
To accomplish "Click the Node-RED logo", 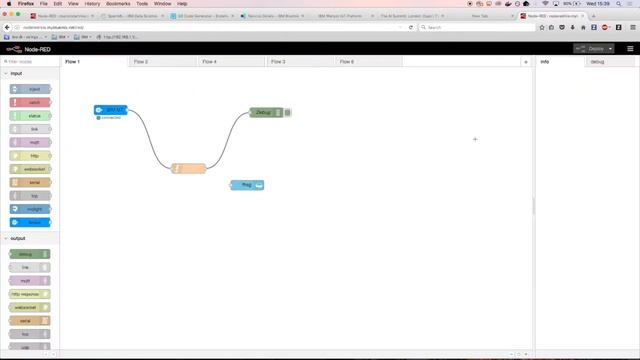I will [29, 49].
